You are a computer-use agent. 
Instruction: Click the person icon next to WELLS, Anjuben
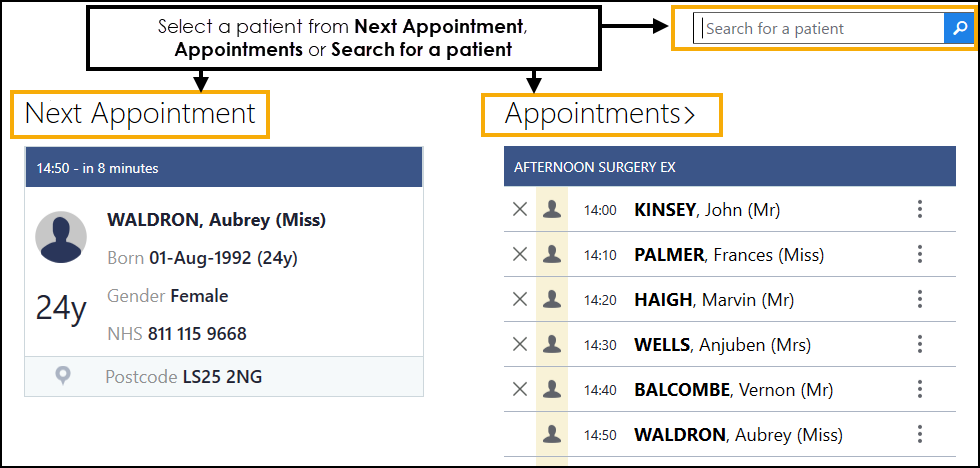click(551, 344)
